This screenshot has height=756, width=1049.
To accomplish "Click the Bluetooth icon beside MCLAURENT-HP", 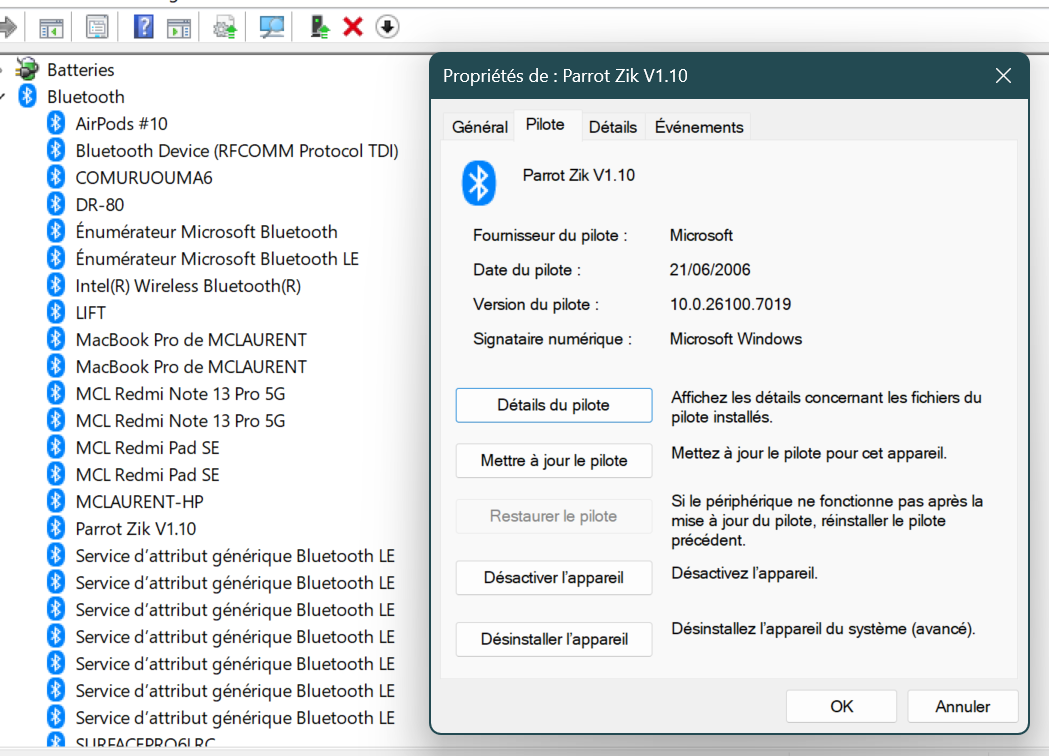I will pyautogui.click(x=56, y=501).
